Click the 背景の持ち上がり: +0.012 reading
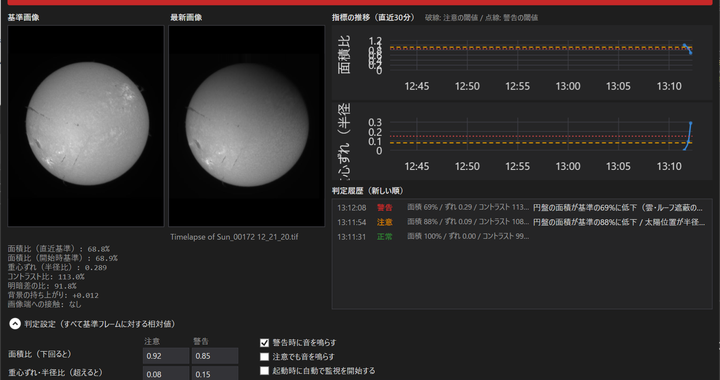 pos(53,295)
